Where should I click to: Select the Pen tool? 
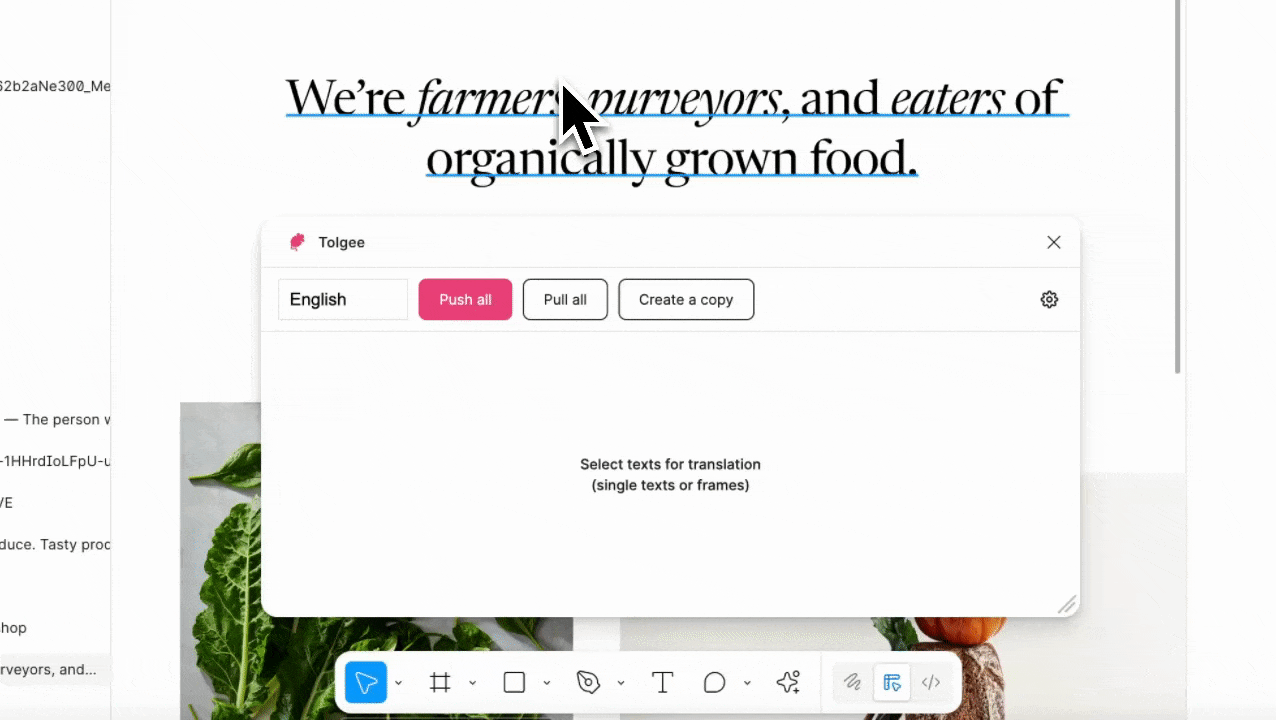coord(588,683)
